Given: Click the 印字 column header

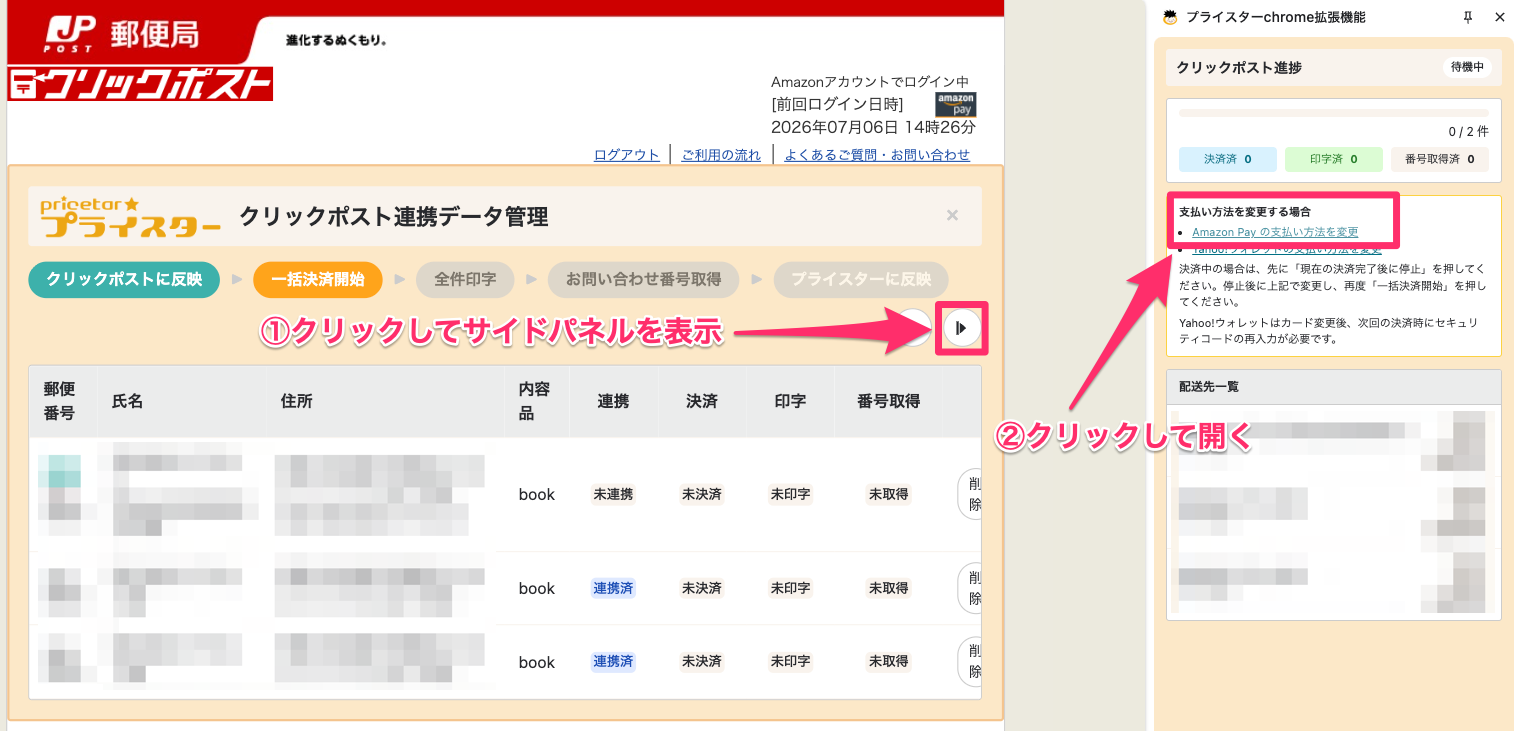Looking at the screenshot, I should pyautogui.click(x=790, y=401).
